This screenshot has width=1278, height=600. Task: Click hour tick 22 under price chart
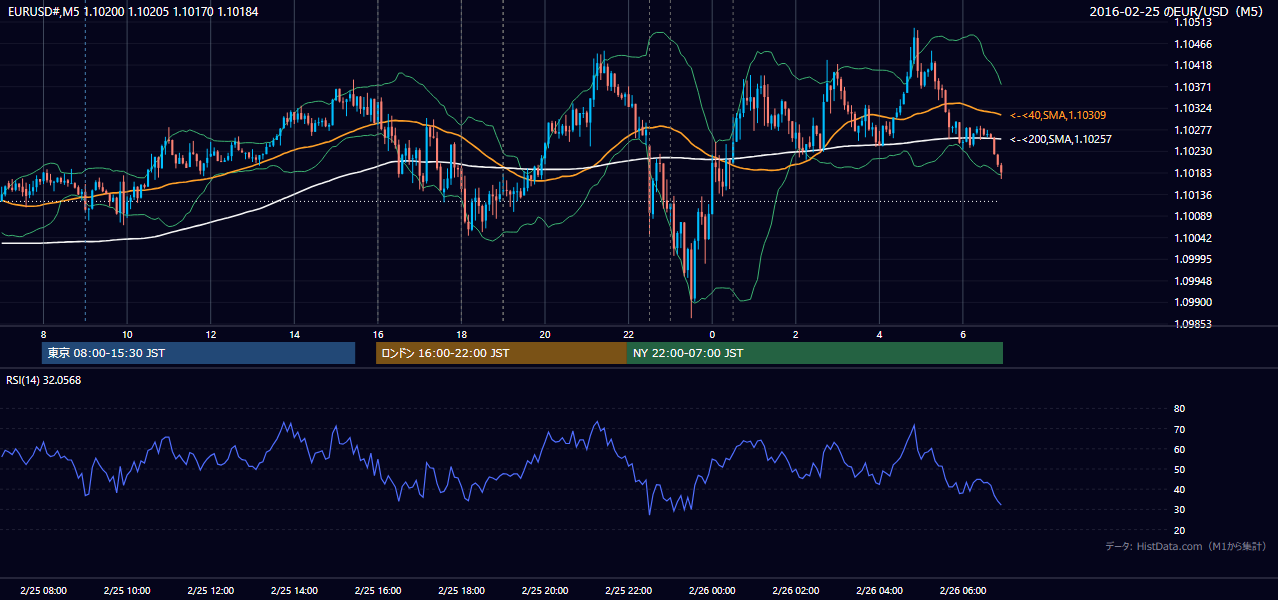click(x=628, y=334)
